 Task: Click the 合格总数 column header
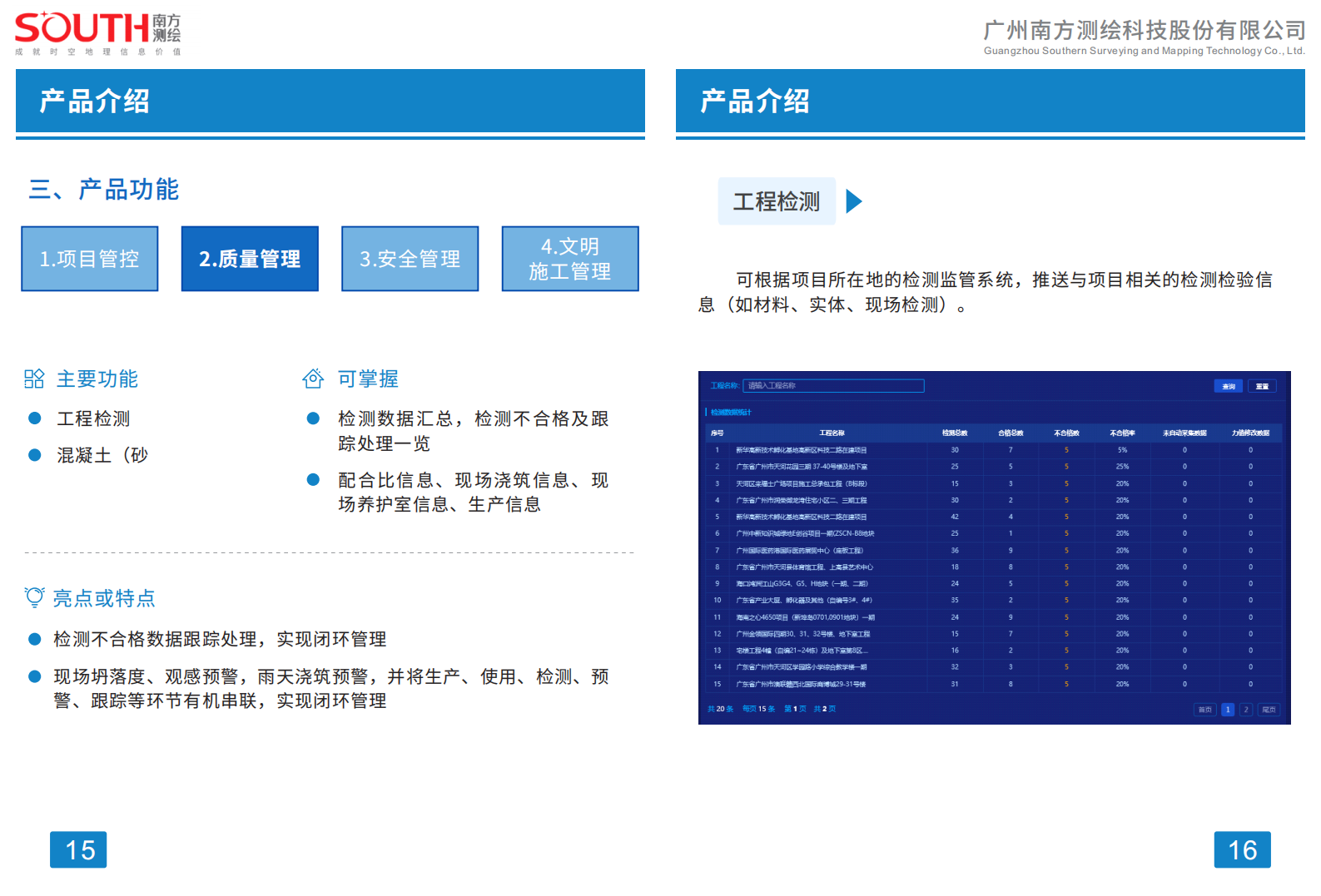(x=1011, y=433)
